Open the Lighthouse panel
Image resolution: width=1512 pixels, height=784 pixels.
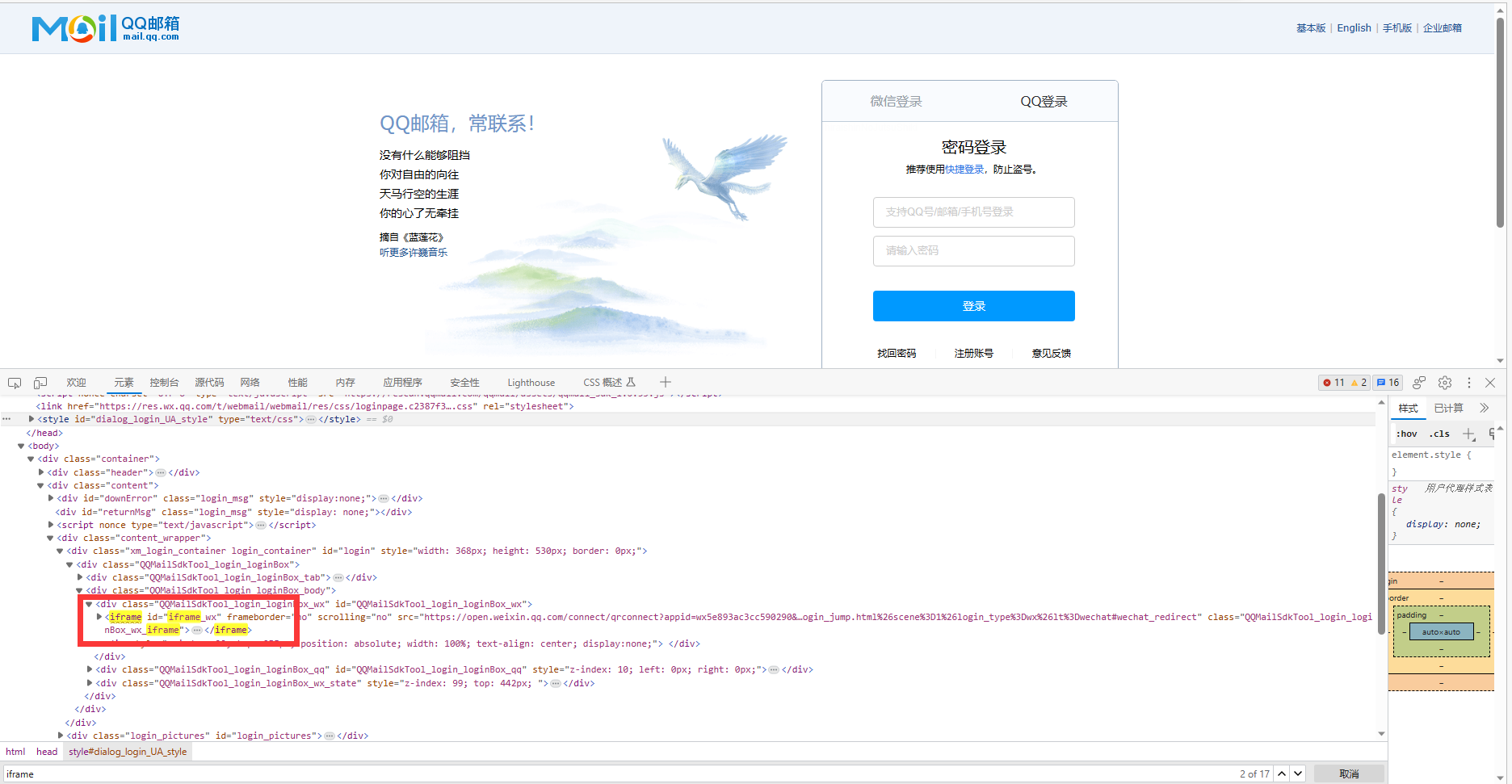pyautogui.click(x=531, y=382)
